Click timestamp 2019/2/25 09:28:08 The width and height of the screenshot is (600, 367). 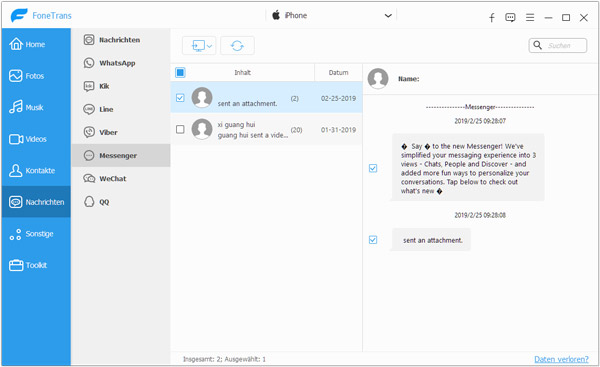tap(480, 215)
